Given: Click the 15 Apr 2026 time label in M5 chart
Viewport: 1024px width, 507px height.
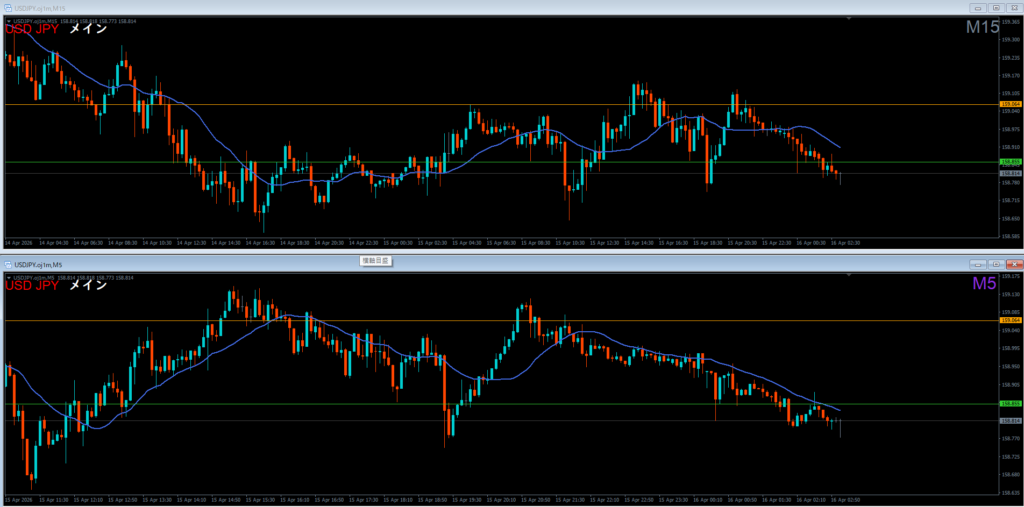Looking at the screenshot, I should click(x=17, y=499).
